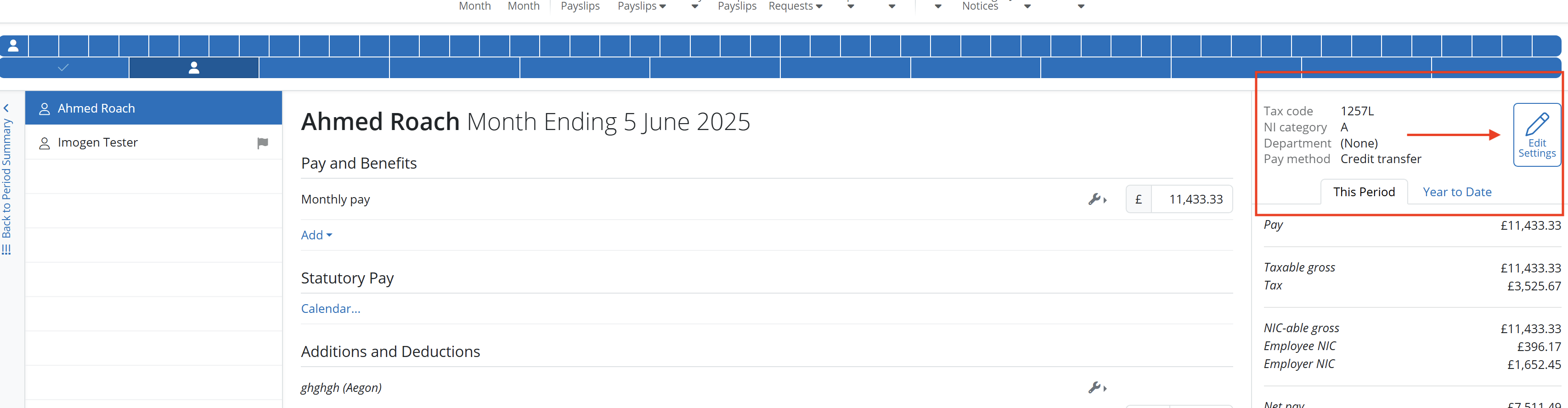This screenshot has height=408, width=1568.
Task: Click the Edit Settings pencil button
Action: coord(1537,135)
